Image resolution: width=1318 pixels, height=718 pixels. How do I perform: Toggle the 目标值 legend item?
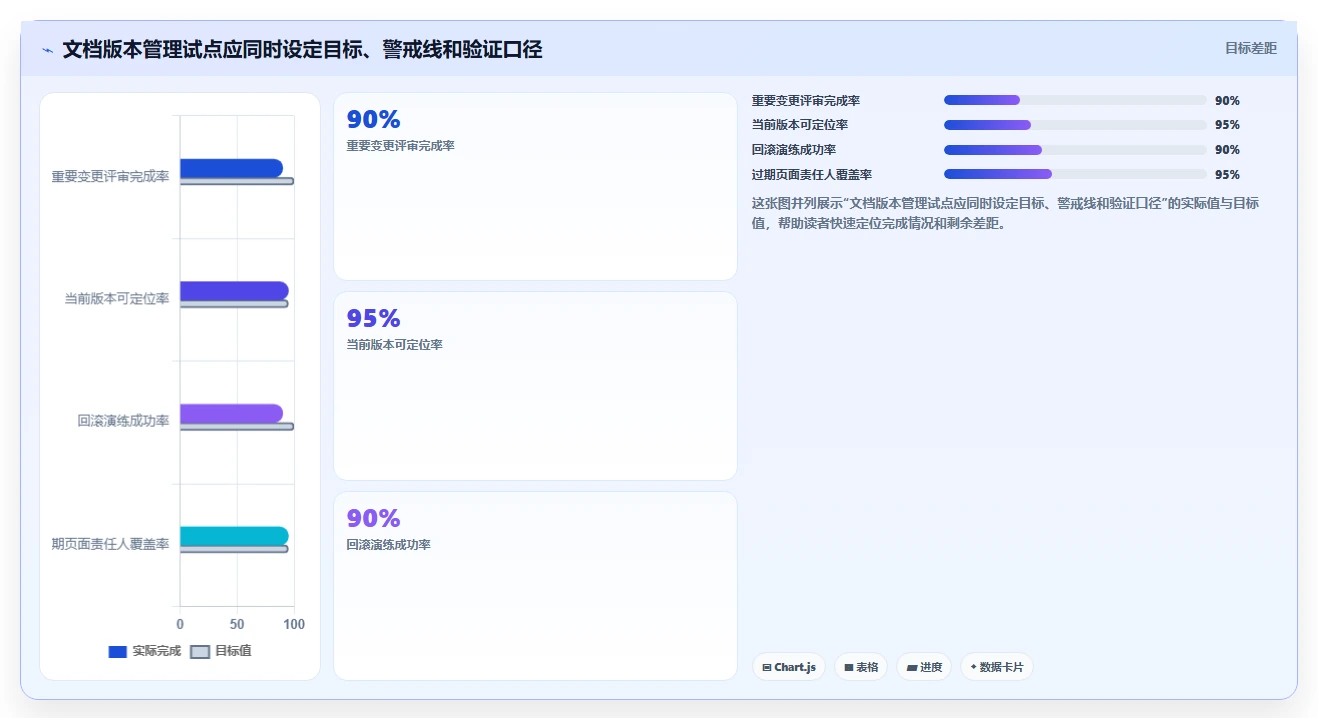click(221, 651)
